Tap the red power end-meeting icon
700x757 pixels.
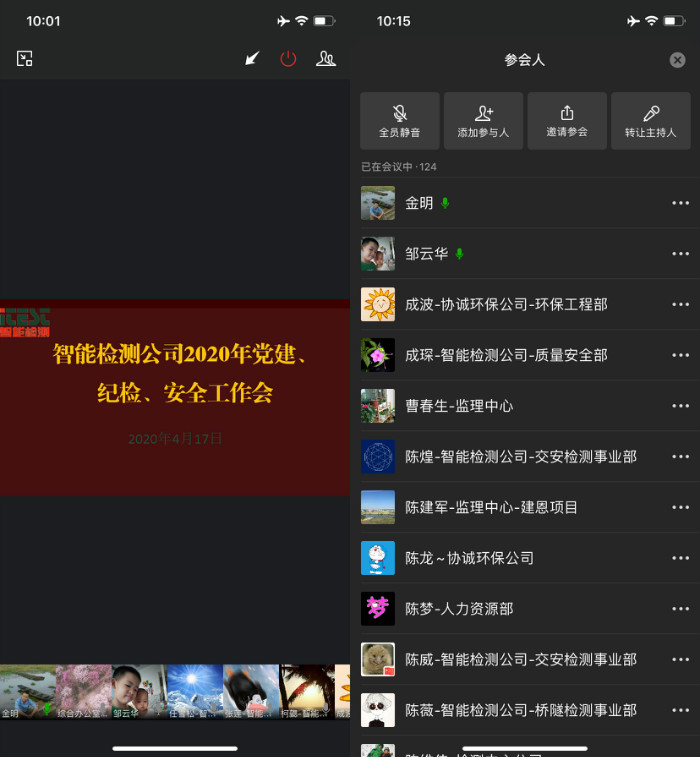point(288,59)
